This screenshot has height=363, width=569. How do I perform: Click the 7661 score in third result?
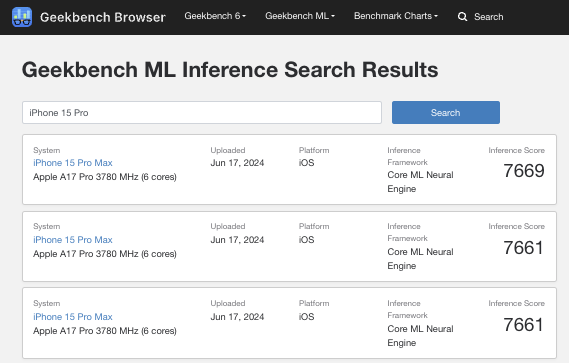[523, 325]
